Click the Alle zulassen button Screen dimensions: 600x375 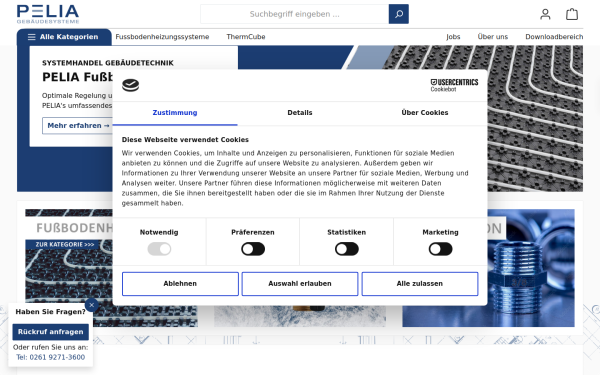[x=420, y=284]
